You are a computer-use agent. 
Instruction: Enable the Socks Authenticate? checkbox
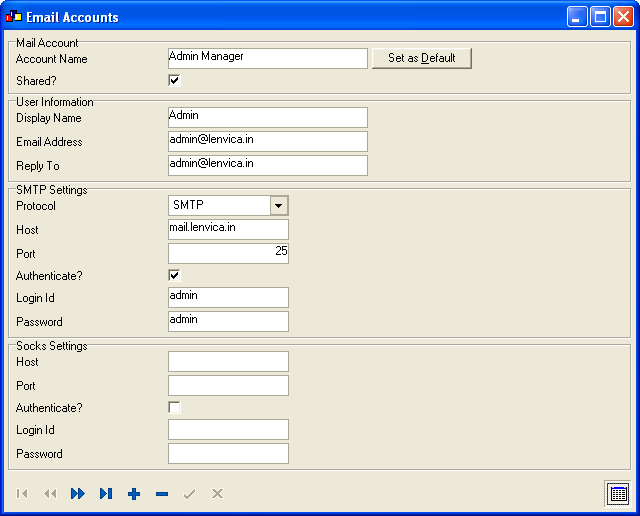[x=174, y=407]
